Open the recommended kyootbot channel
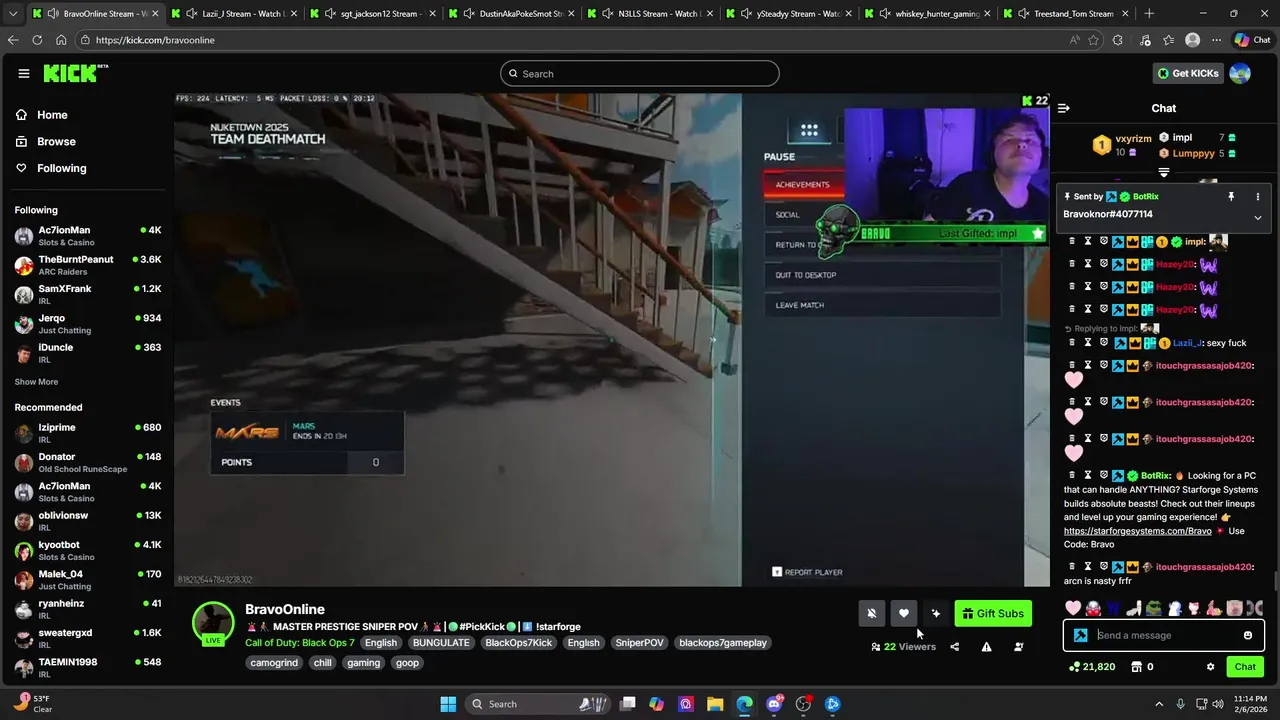 point(88,551)
